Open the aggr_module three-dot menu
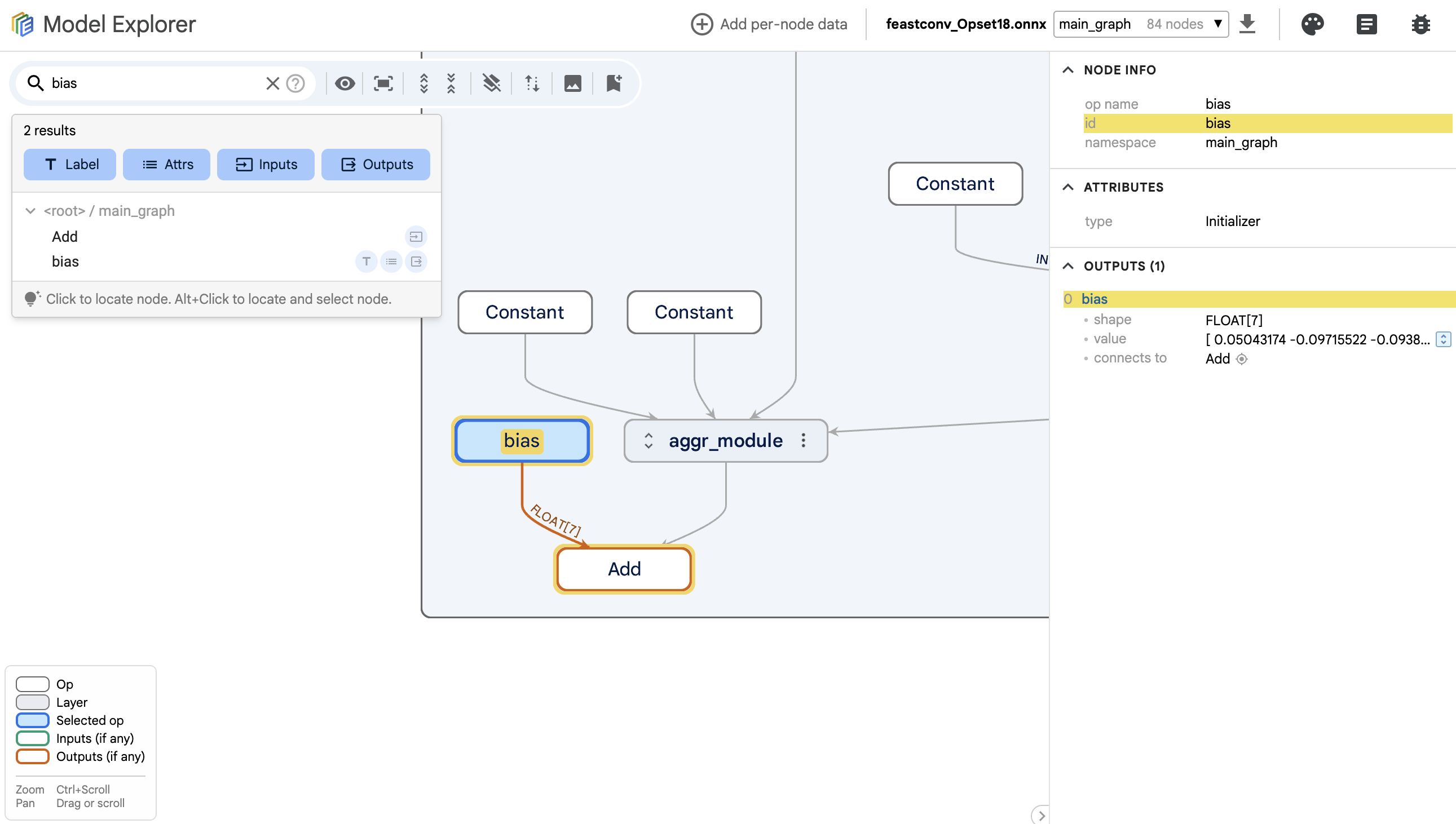Viewport: 1456px width, 824px height. click(x=804, y=440)
